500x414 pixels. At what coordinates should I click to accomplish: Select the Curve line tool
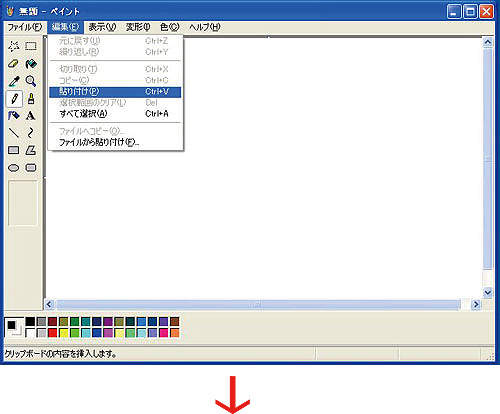click(x=31, y=133)
